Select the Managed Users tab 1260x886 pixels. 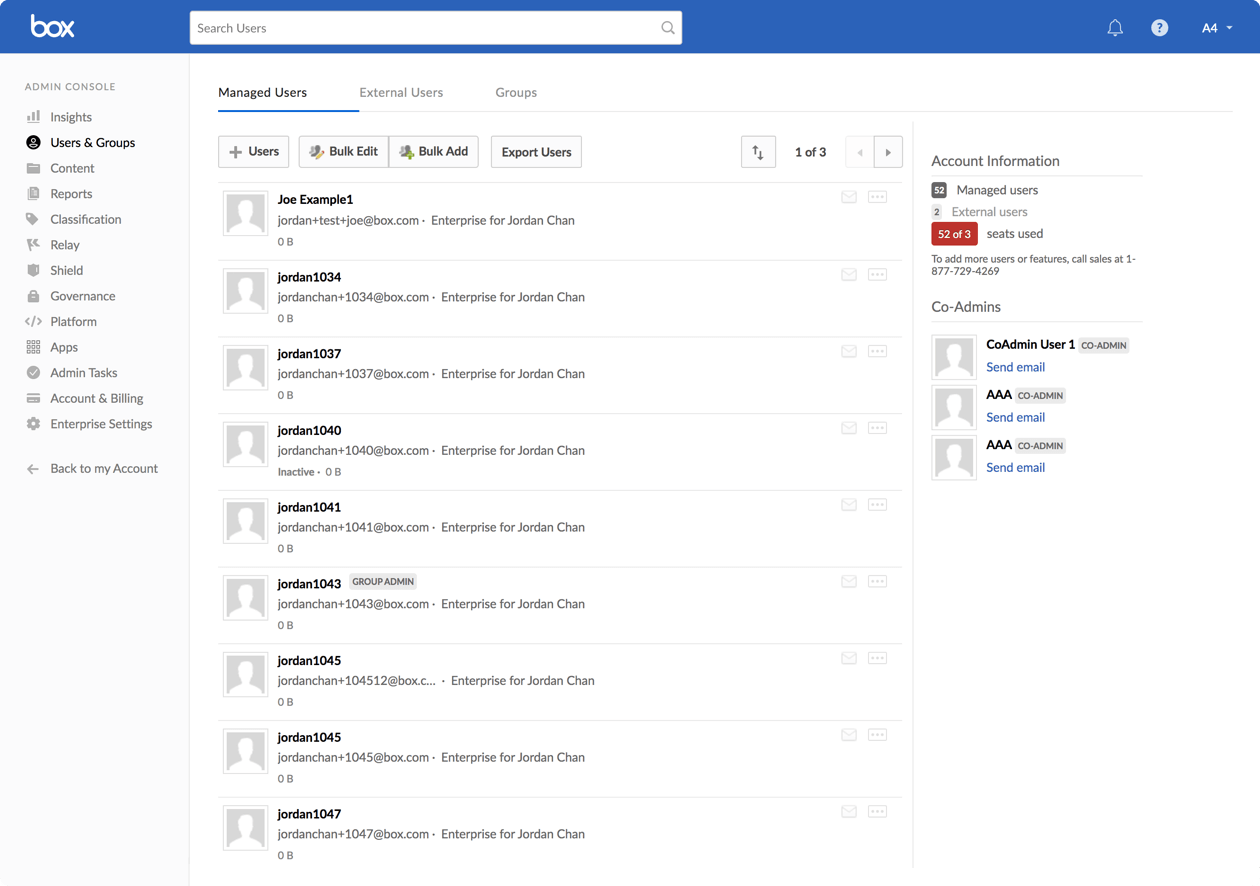coord(263,92)
